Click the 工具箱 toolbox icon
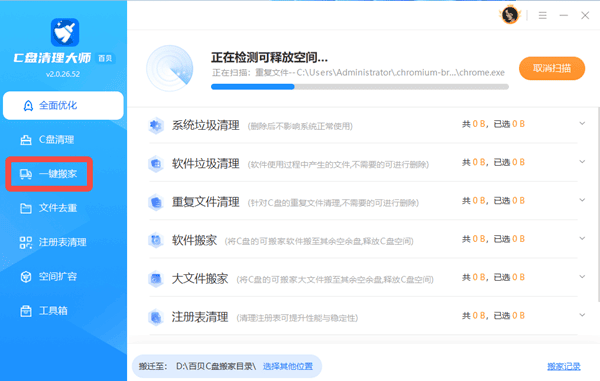The height and width of the screenshot is (381, 600). (26, 311)
